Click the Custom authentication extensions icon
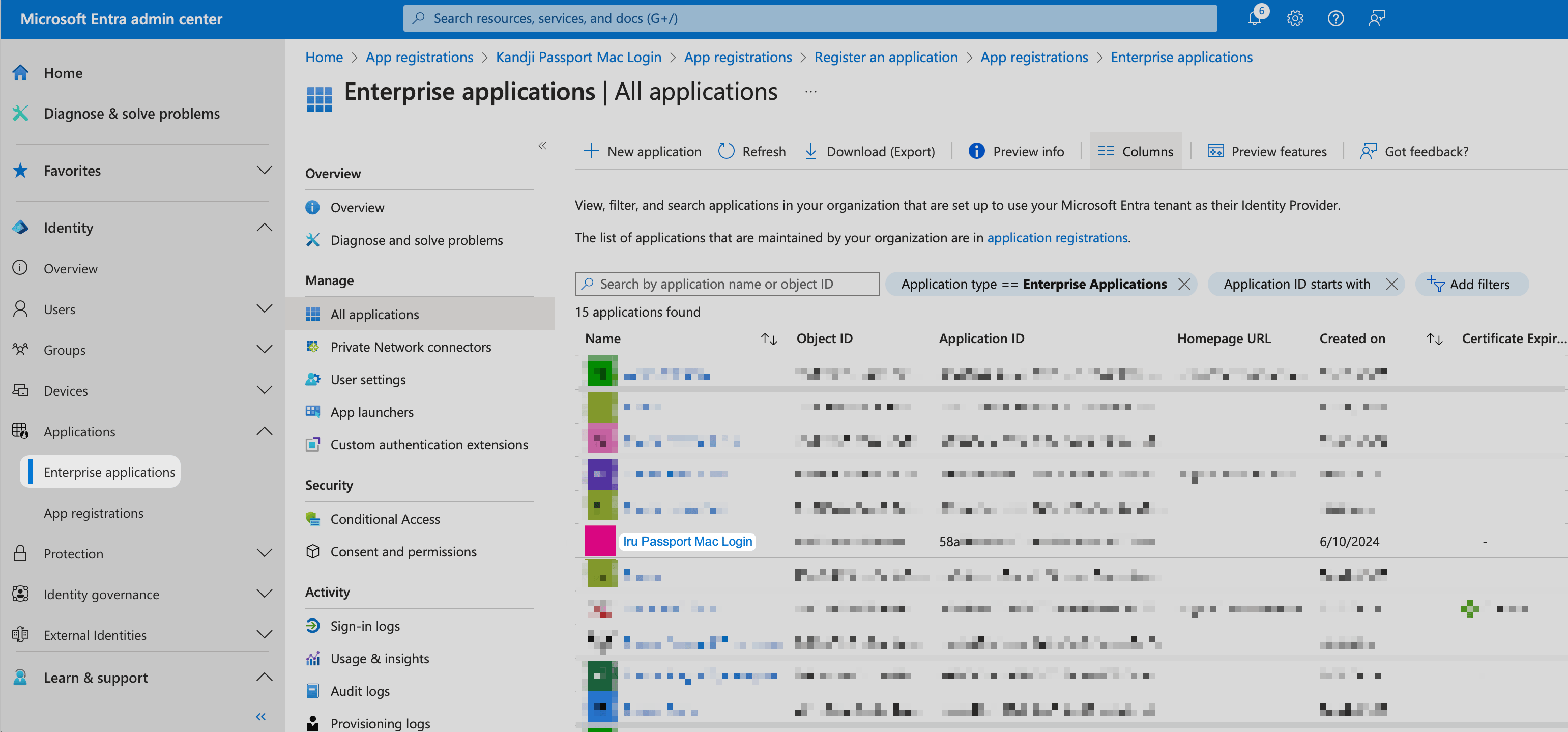 313,444
